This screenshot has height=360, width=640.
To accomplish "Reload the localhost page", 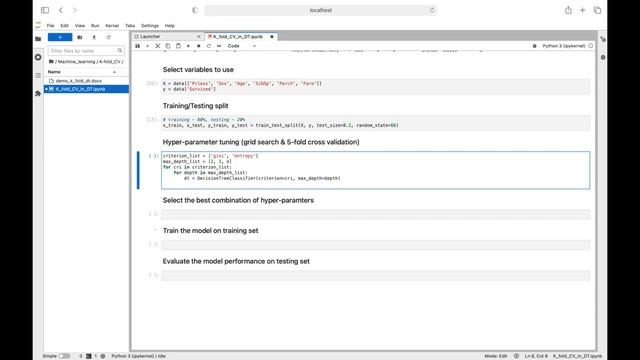I will click(x=432, y=10).
